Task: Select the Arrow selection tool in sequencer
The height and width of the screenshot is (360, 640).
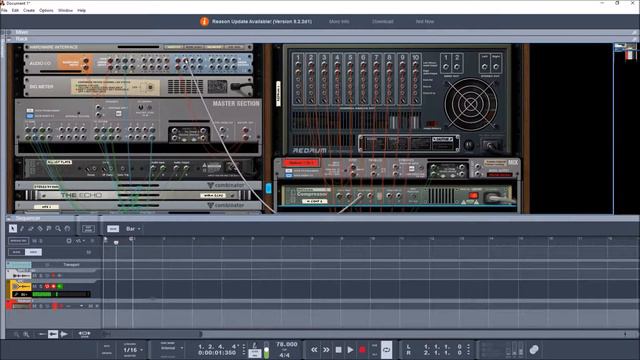Action: (13, 229)
